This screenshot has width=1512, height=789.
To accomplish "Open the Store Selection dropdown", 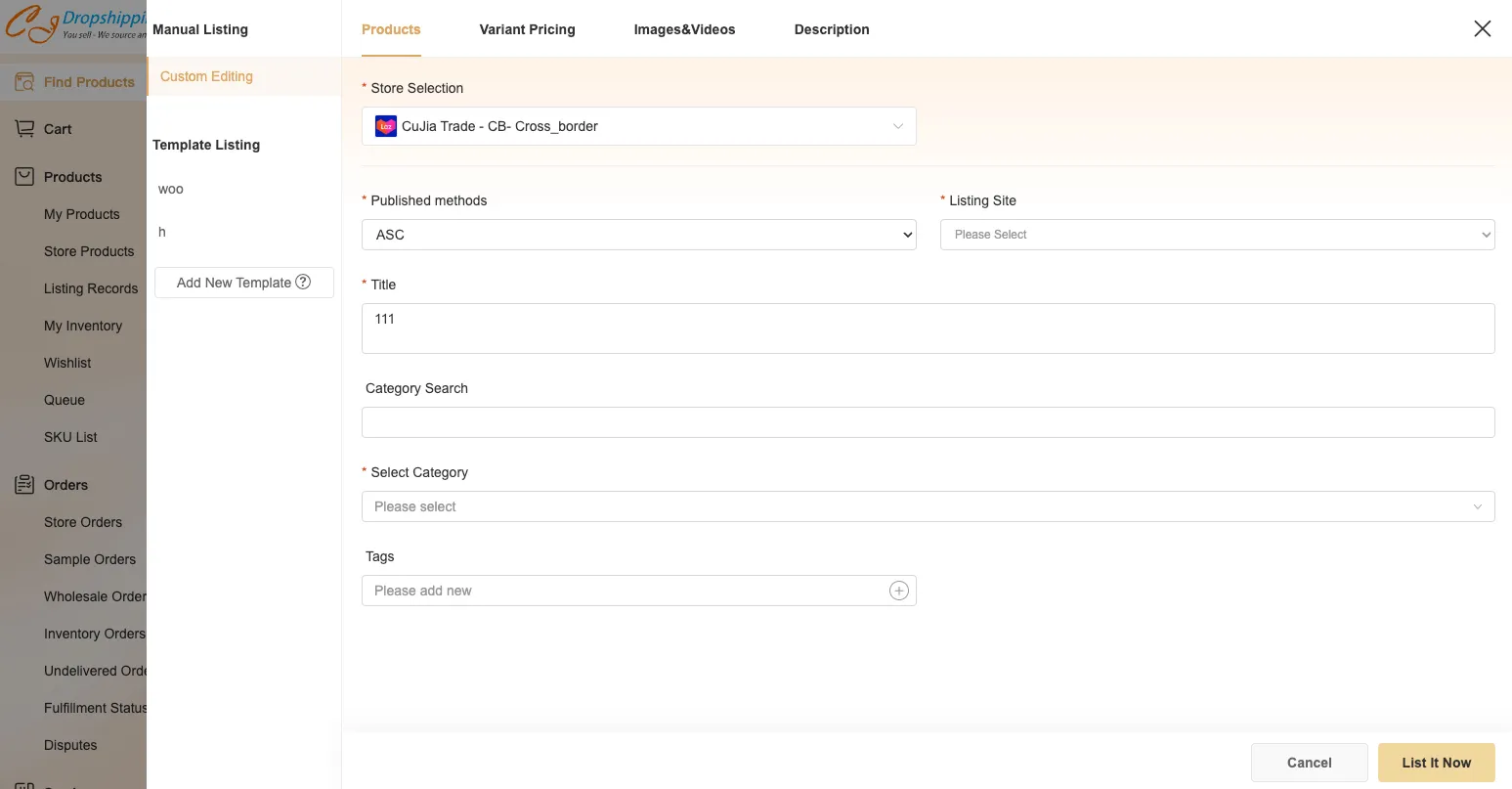I will pos(638,126).
